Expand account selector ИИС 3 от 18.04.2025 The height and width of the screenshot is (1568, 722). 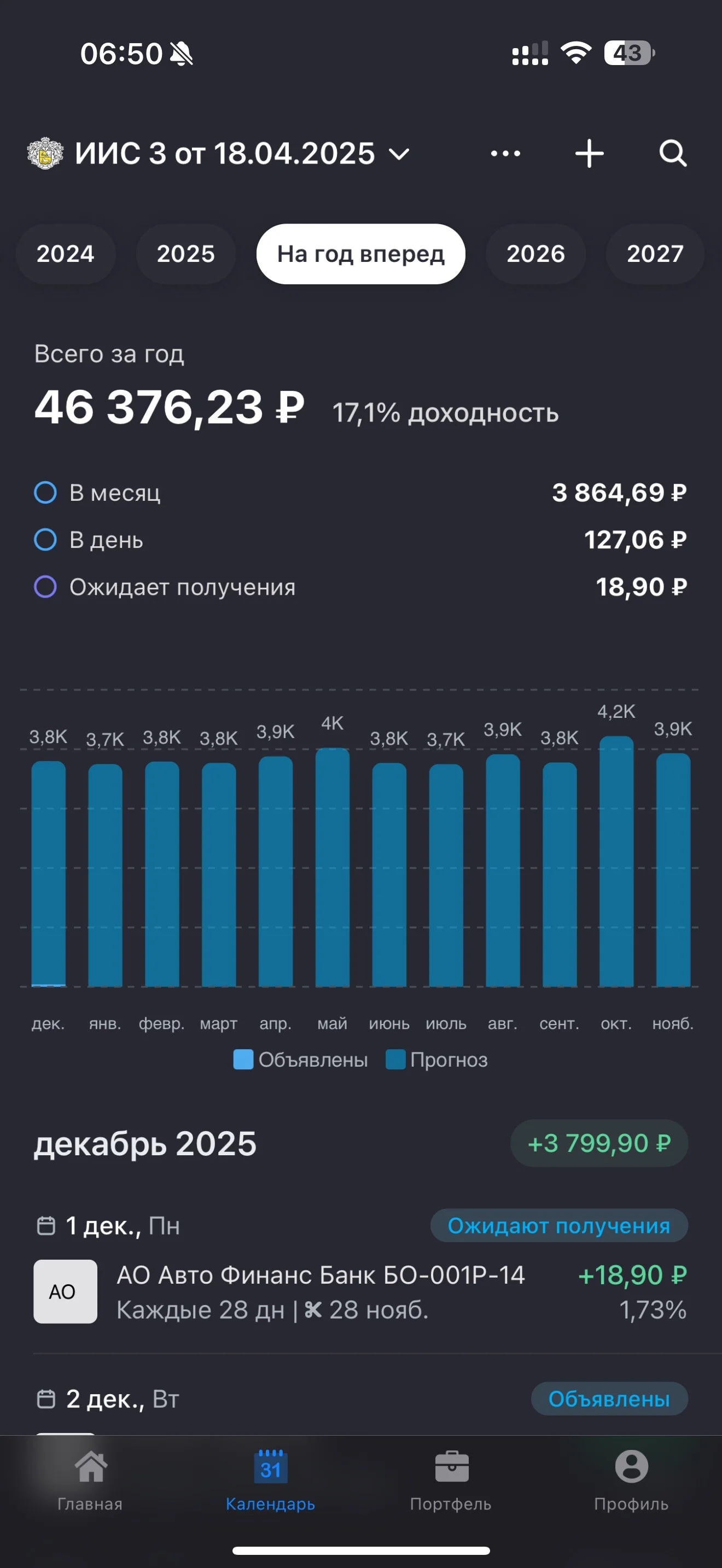coord(242,154)
